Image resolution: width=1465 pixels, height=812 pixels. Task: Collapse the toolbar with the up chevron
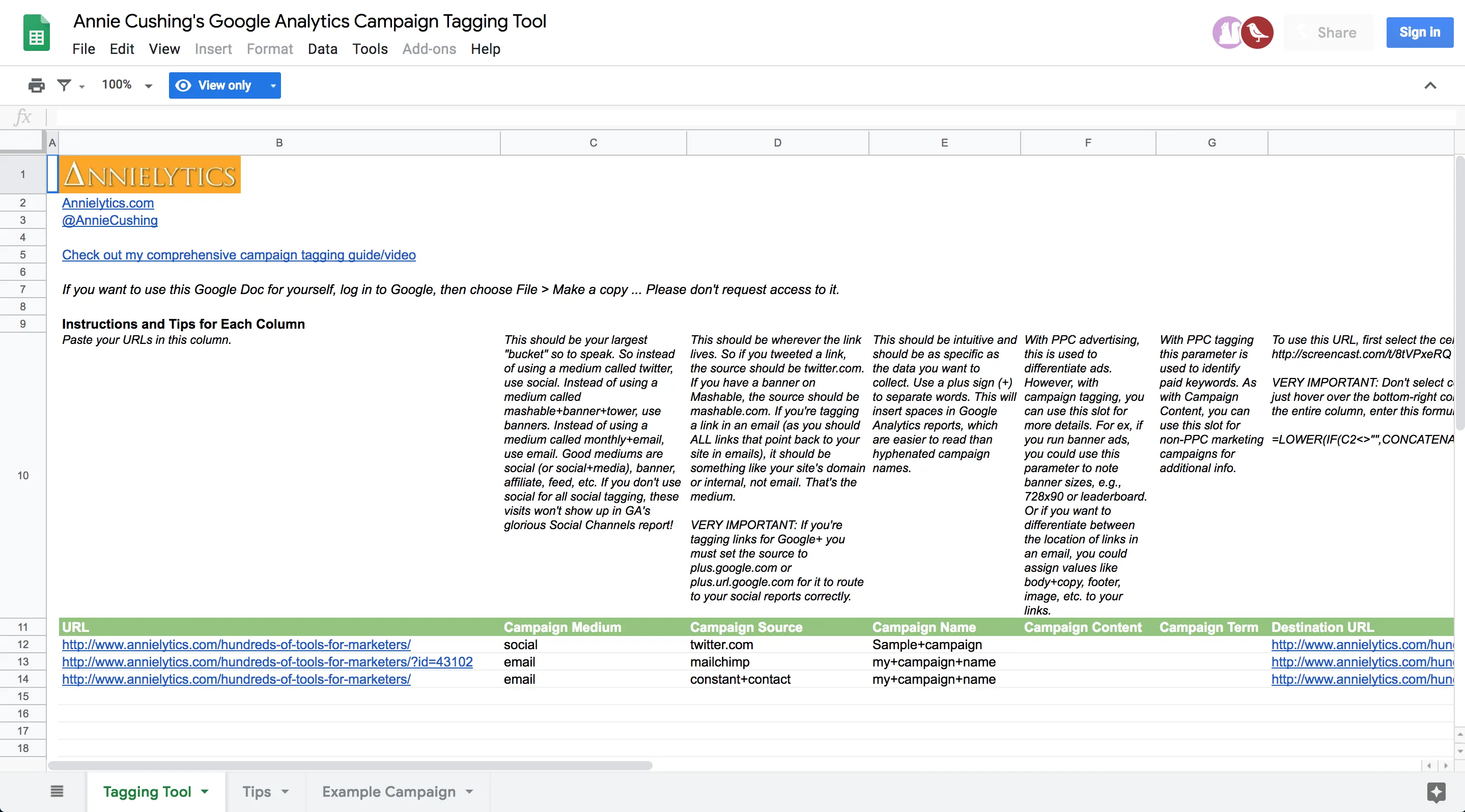click(x=1430, y=85)
